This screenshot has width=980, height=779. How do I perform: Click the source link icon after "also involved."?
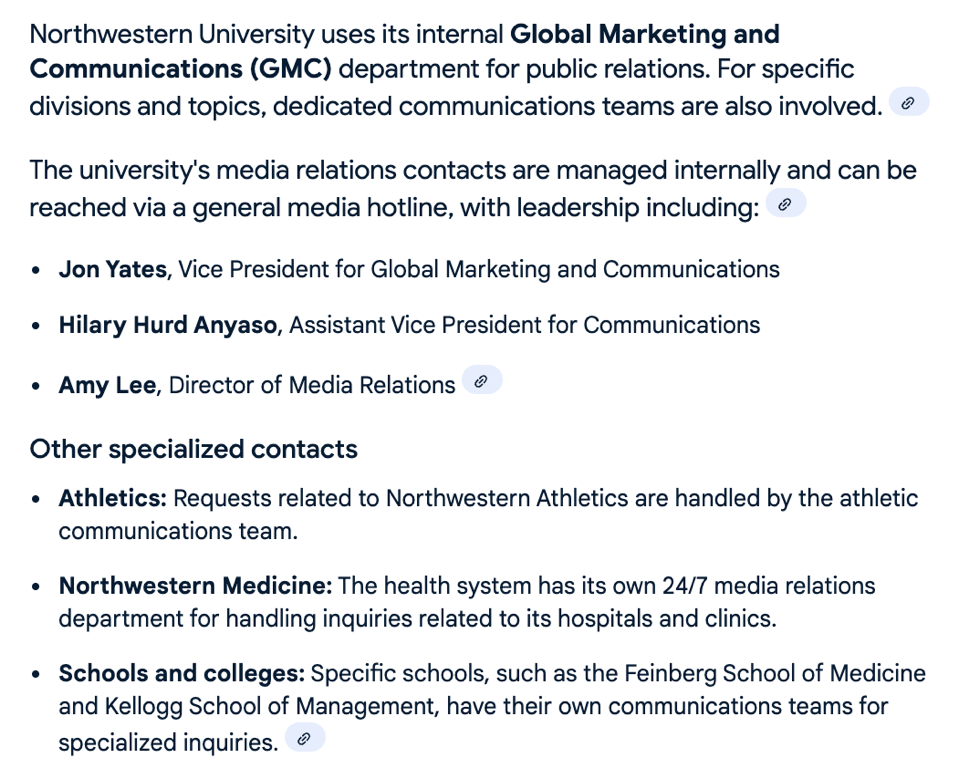(908, 103)
